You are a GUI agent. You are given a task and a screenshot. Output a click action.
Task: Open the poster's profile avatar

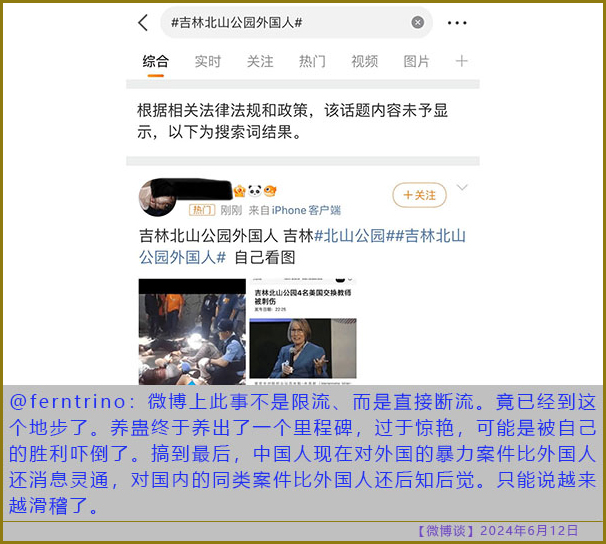pyautogui.click(x=156, y=198)
